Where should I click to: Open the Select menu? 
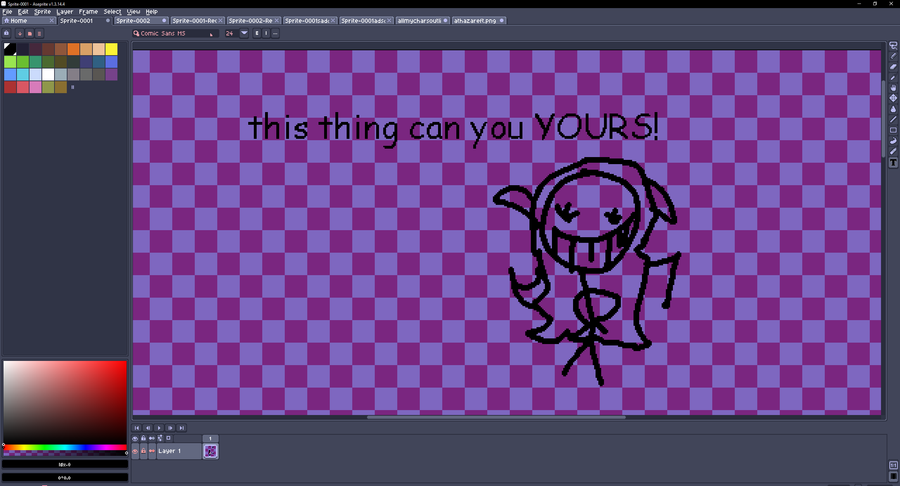tap(112, 11)
